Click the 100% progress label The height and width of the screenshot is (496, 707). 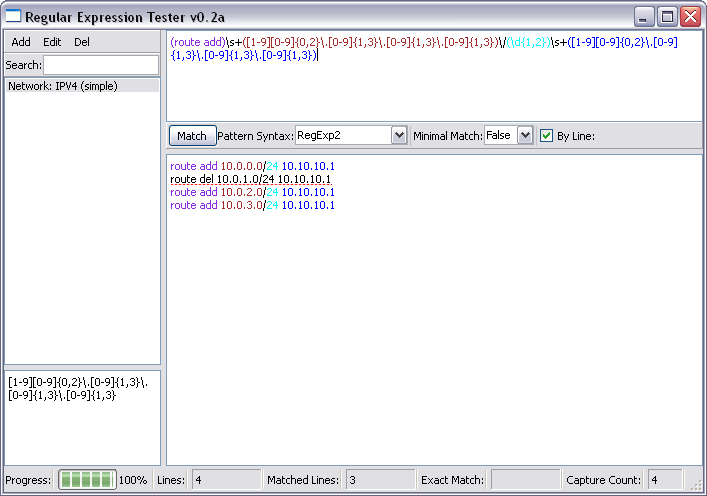click(133, 480)
